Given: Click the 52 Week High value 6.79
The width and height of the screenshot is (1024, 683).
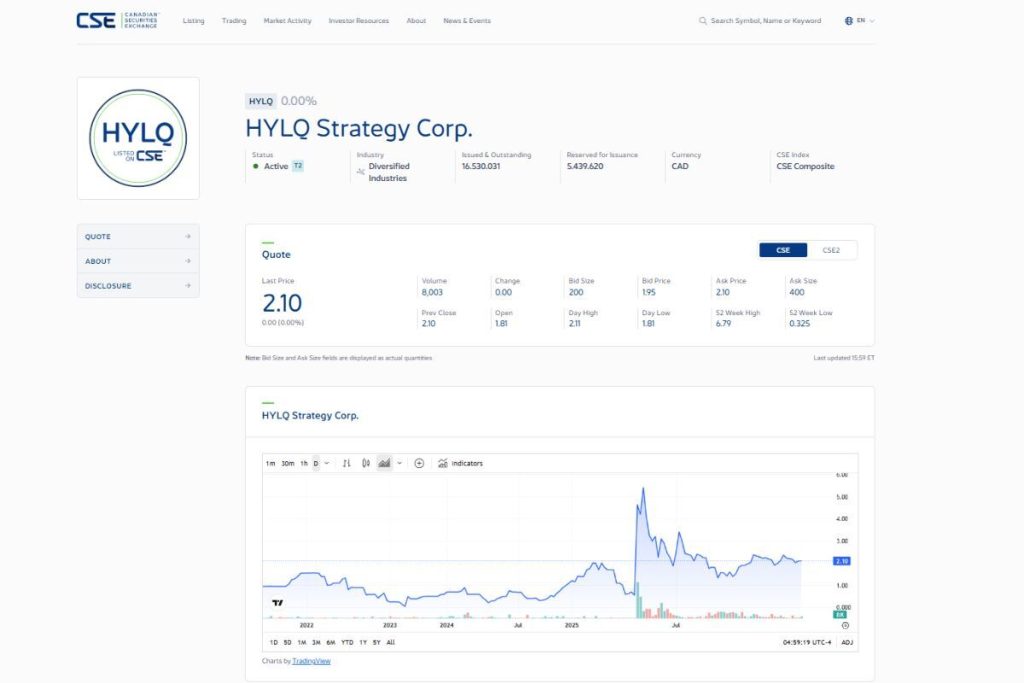Looking at the screenshot, I should (724, 323).
